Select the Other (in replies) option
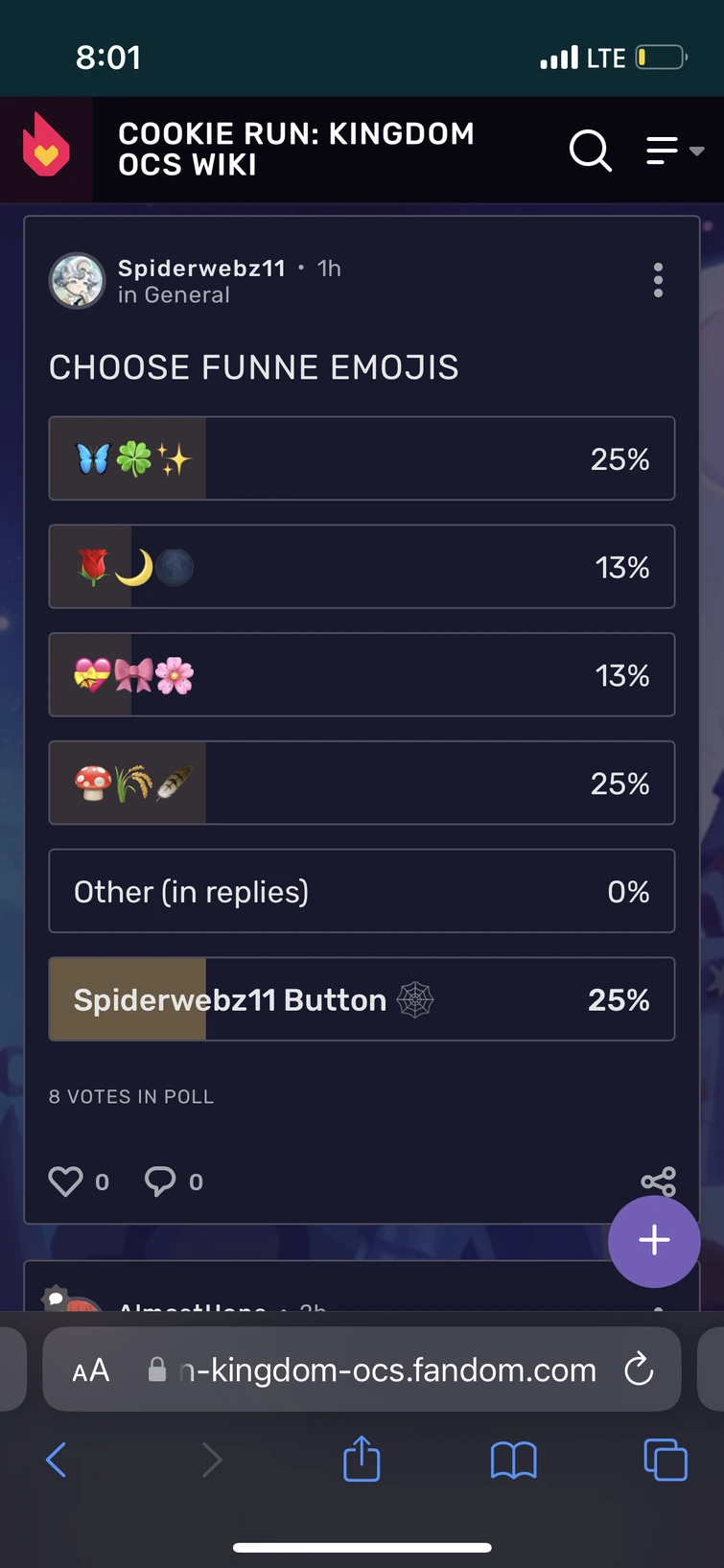The height and width of the screenshot is (1568, 724). click(x=362, y=891)
